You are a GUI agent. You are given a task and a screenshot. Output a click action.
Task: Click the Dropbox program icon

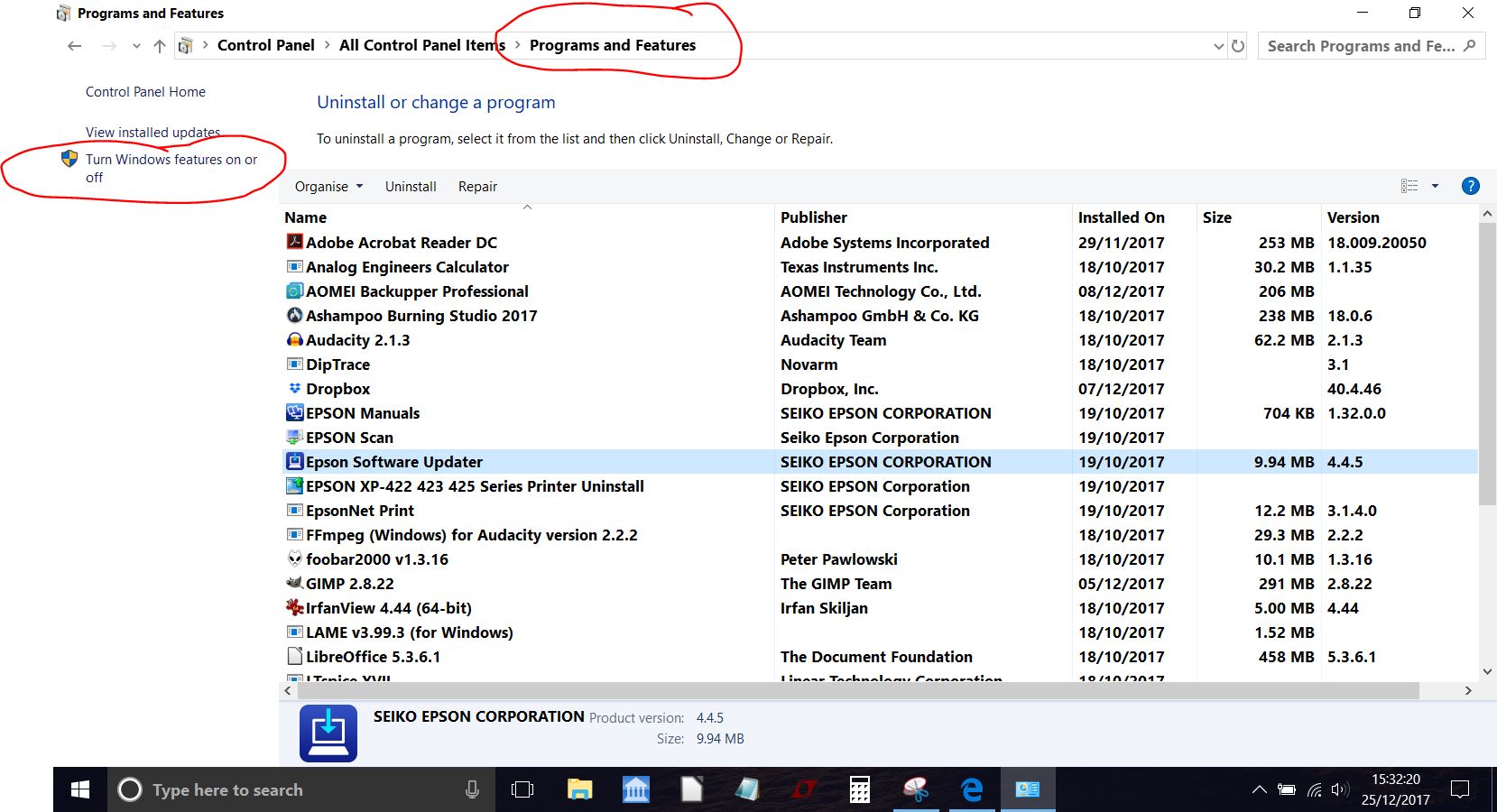pos(294,388)
